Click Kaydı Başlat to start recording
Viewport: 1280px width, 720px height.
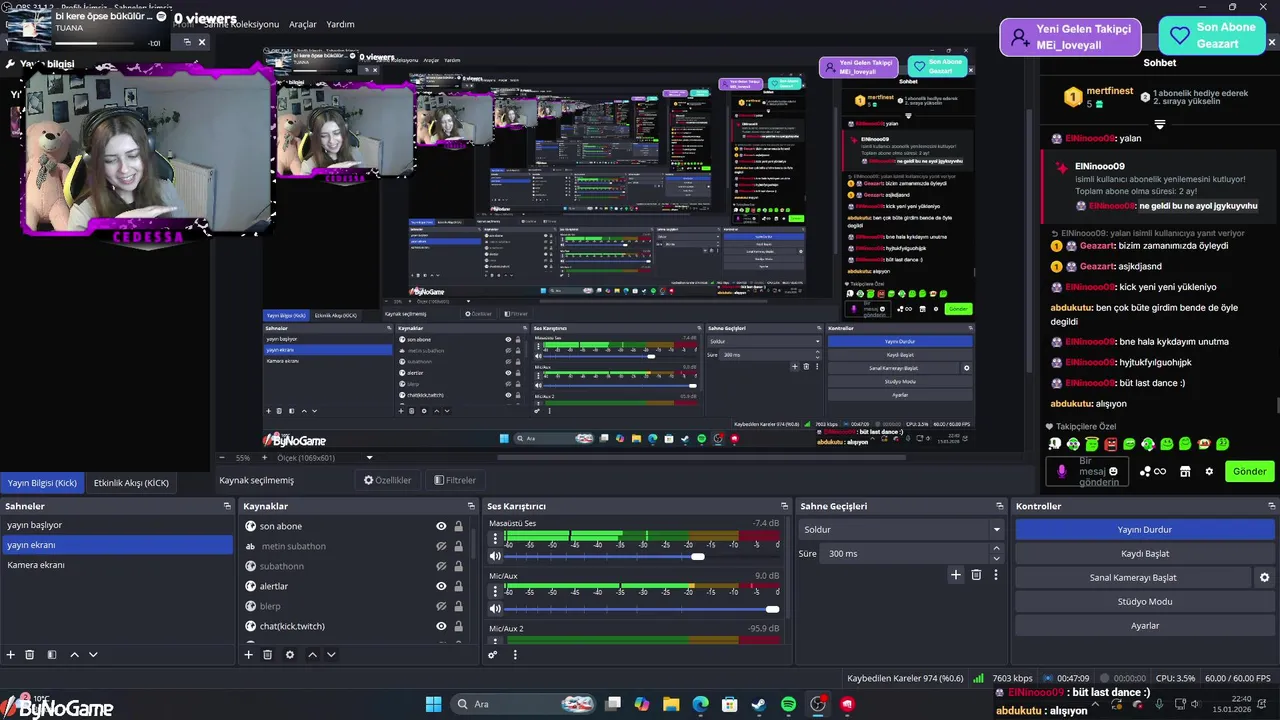click(x=1145, y=553)
